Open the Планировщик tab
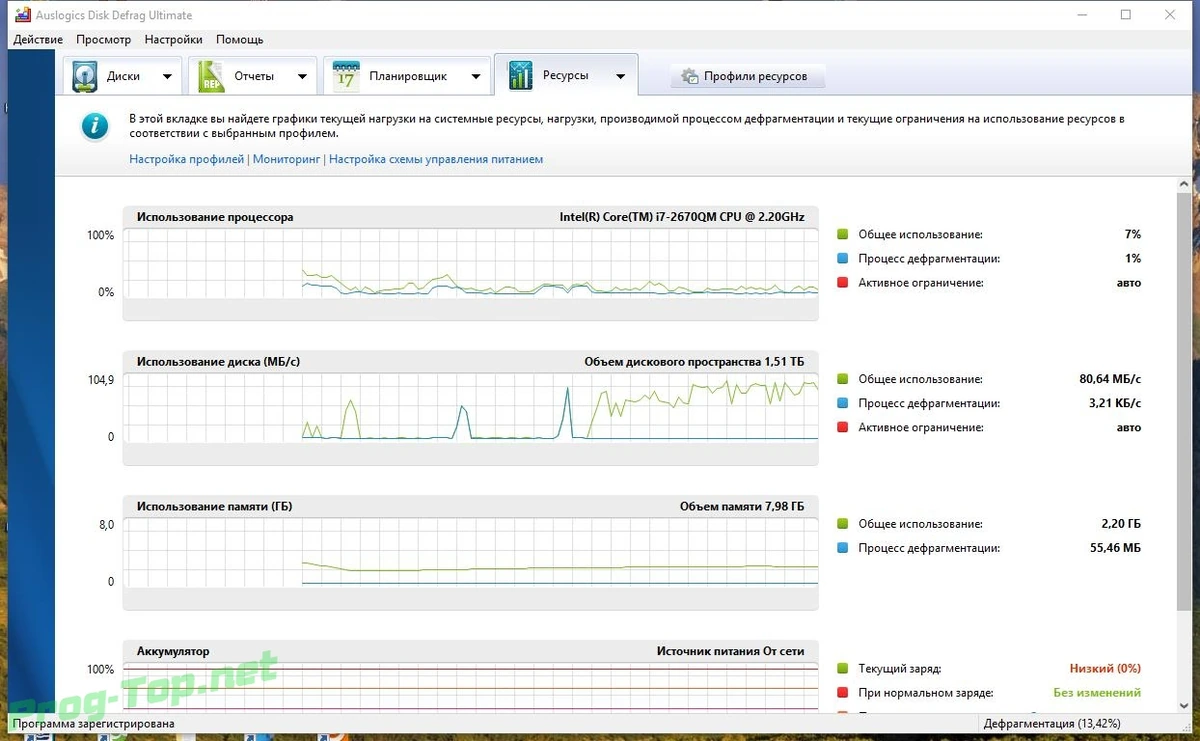1200x741 pixels. [407, 76]
